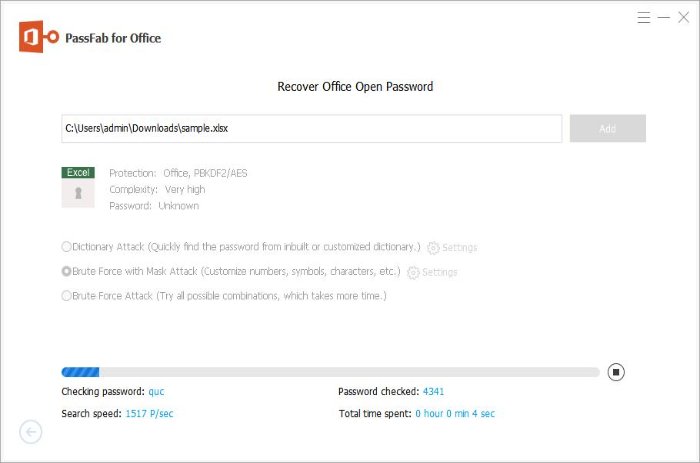This screenshot has width=700, height=463.
Task: Click the 'Recover Office Open Password' heading
Action: click(x=355, y=87)
